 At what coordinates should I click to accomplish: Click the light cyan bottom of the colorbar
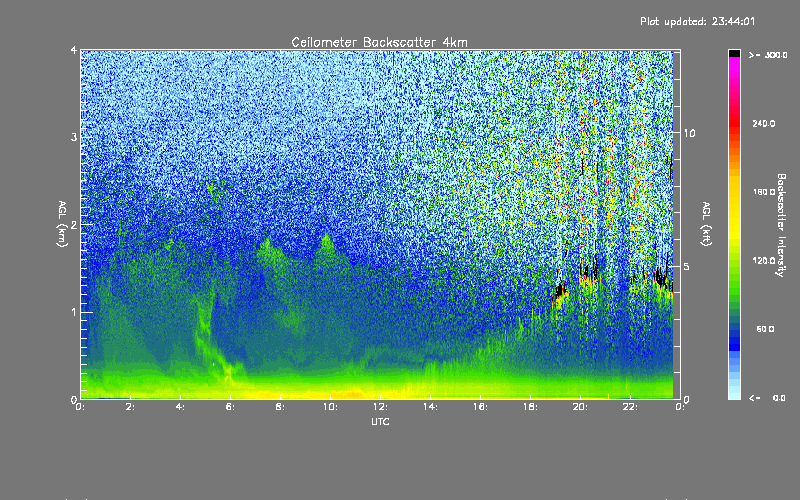click(x=734, y=393)
